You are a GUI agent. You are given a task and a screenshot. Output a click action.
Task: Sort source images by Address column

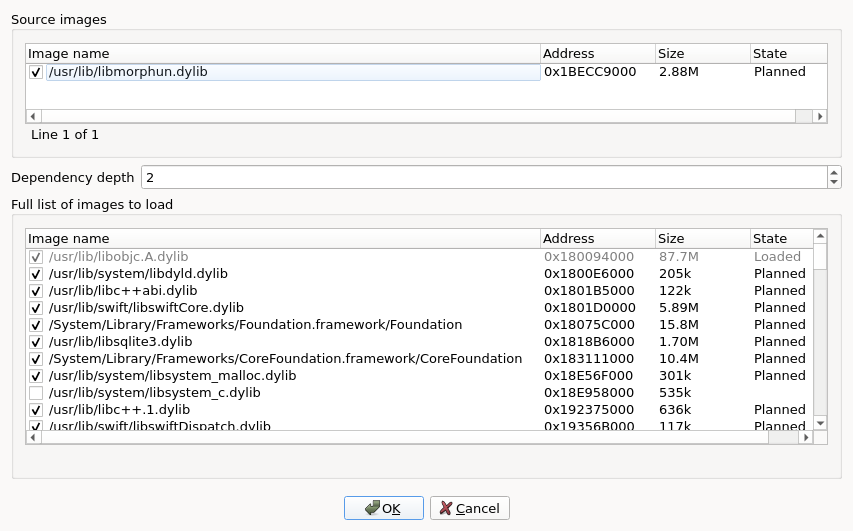tap(598, 53)
